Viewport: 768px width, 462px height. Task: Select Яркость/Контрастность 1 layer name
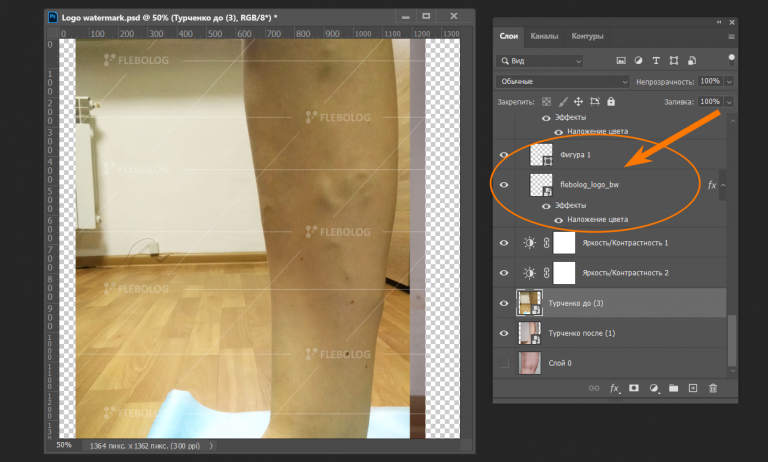point(625,243)
